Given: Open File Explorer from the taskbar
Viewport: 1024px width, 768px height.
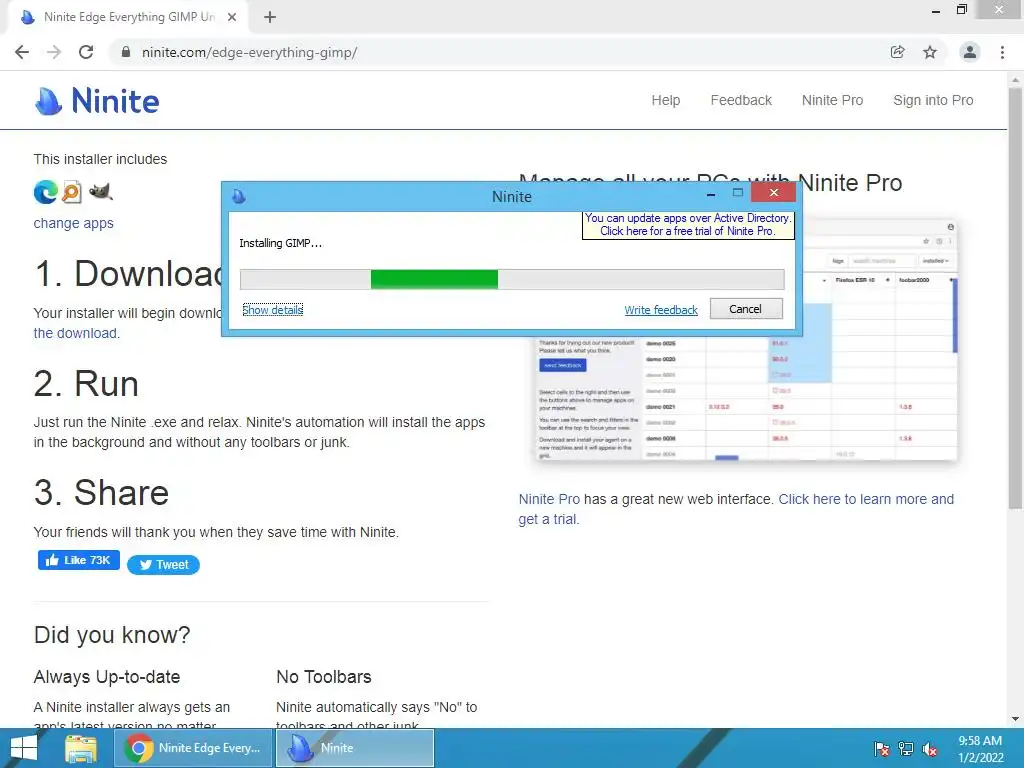Looking at the screenshot, I should [x=80, y=748].
